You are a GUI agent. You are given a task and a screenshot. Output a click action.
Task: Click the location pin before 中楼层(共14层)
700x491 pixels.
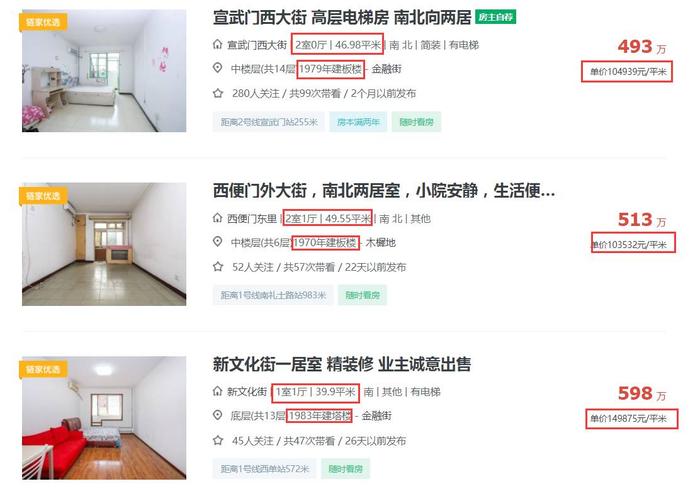217,68
